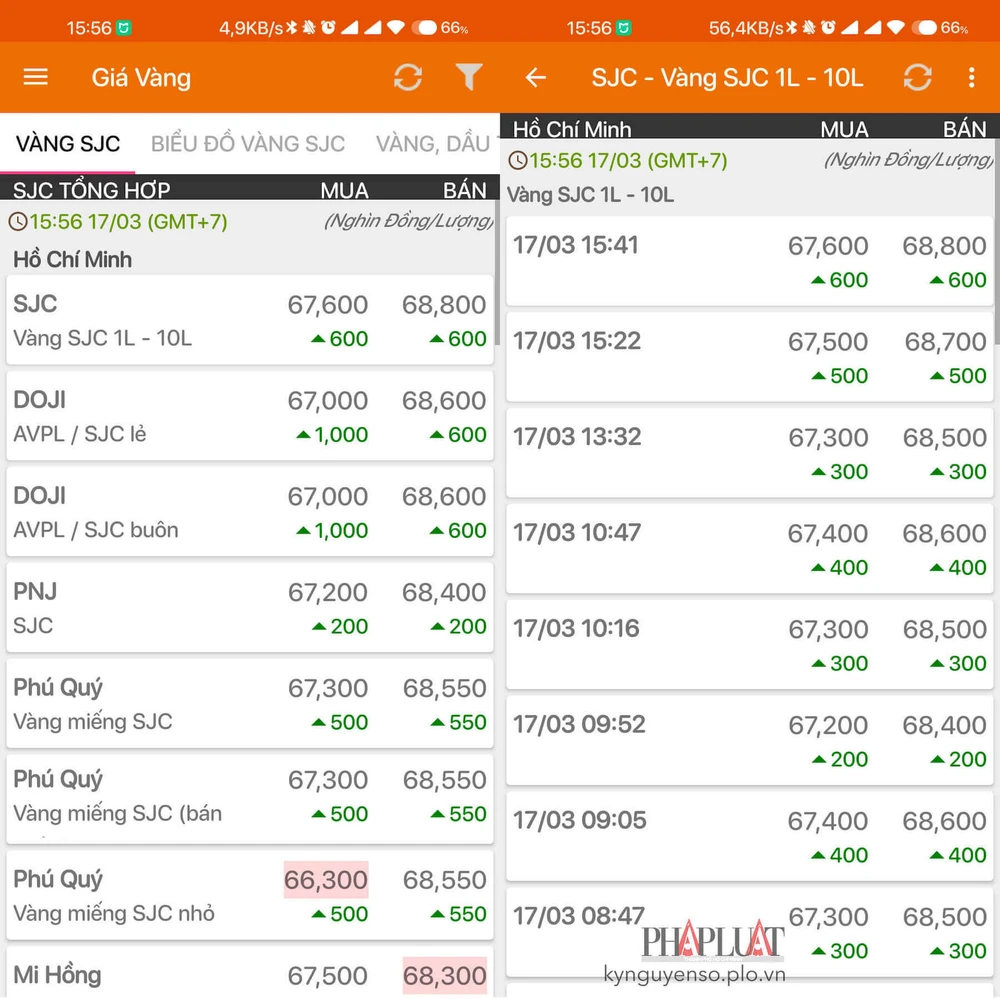The height and width of the screenshot is (999, 1000).
Task: Tap the Mi Hồng price row
Action: point(250,974)
